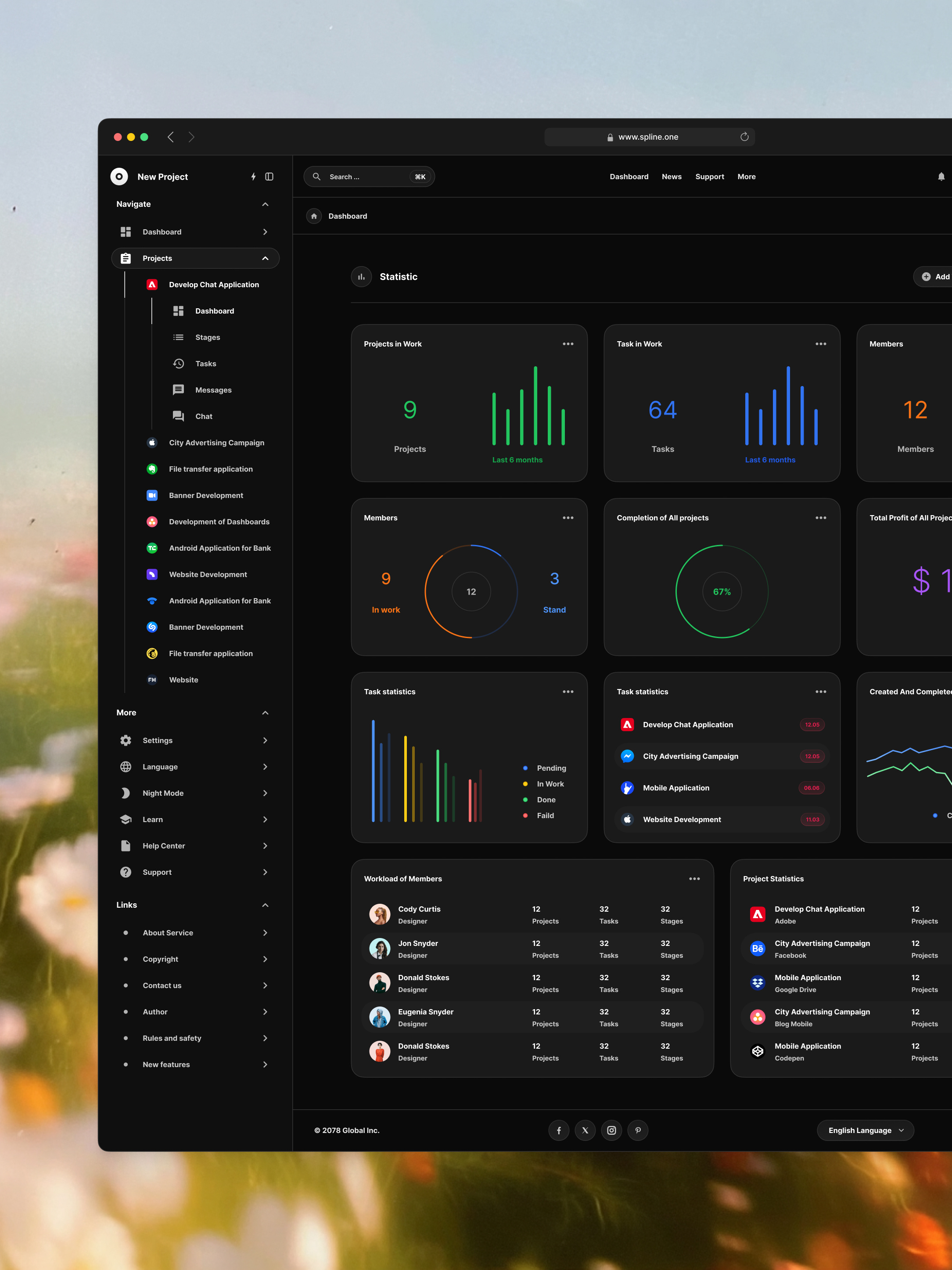The width and height of the screenshot is (952, 1270).
Task: Open three-dot menu on Workload of Members
Action: point(694,879)
